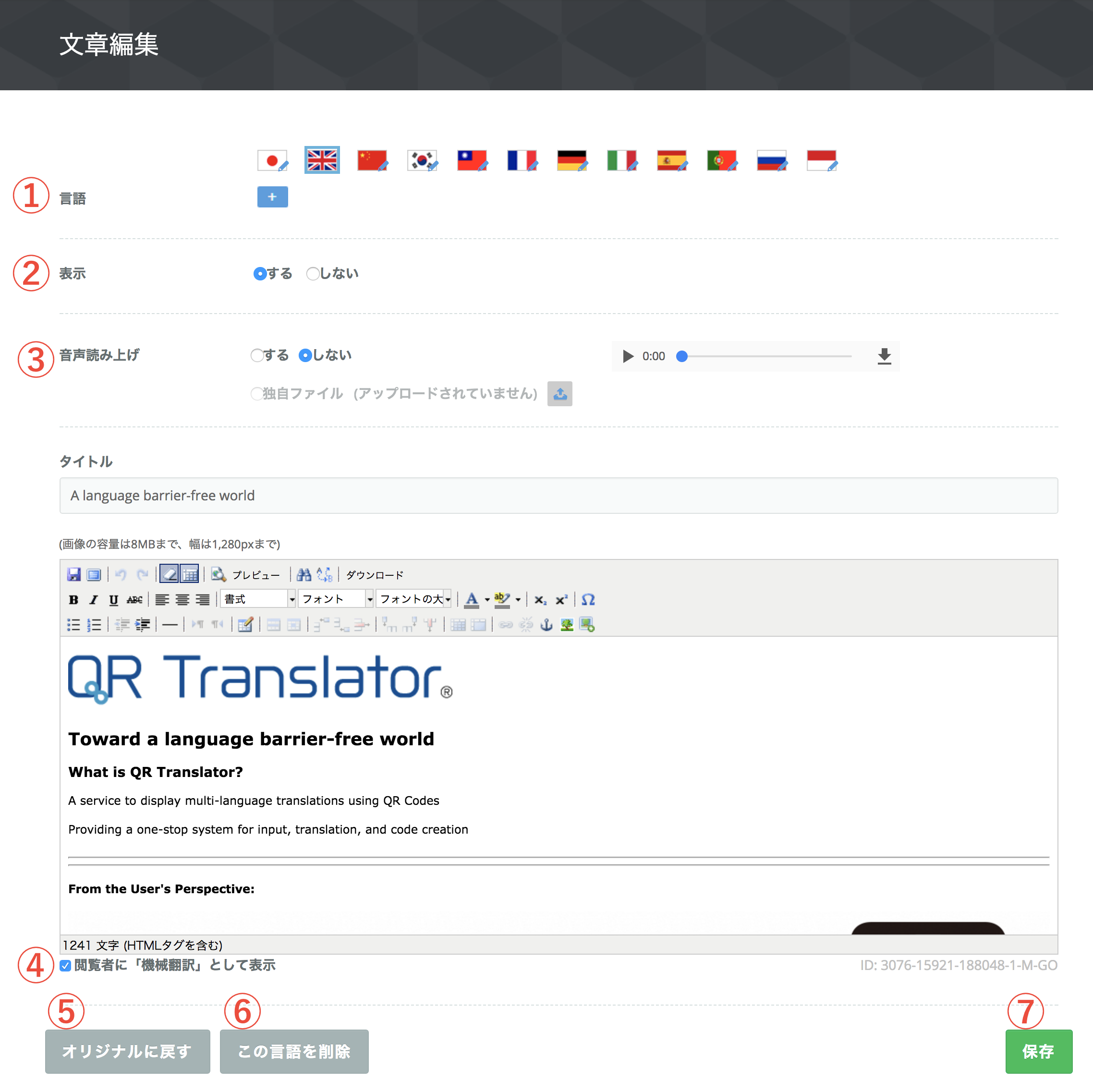The width and height of the screenshot is (1093, 1092).
Task: Insert a bulleted list in the editor
Action: click(73, 625)
